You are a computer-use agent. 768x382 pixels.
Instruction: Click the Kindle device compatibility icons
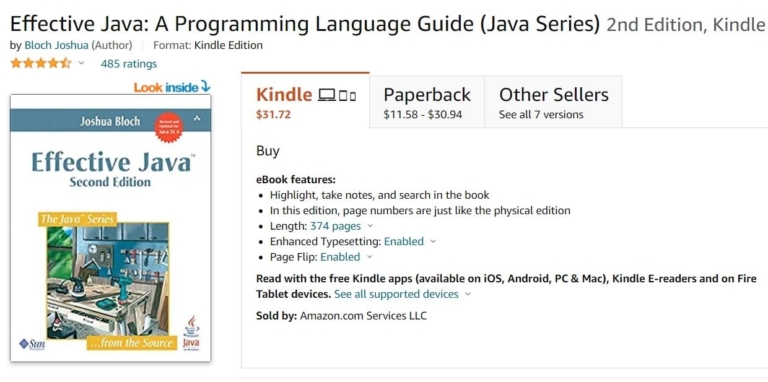tap(337, 95)
